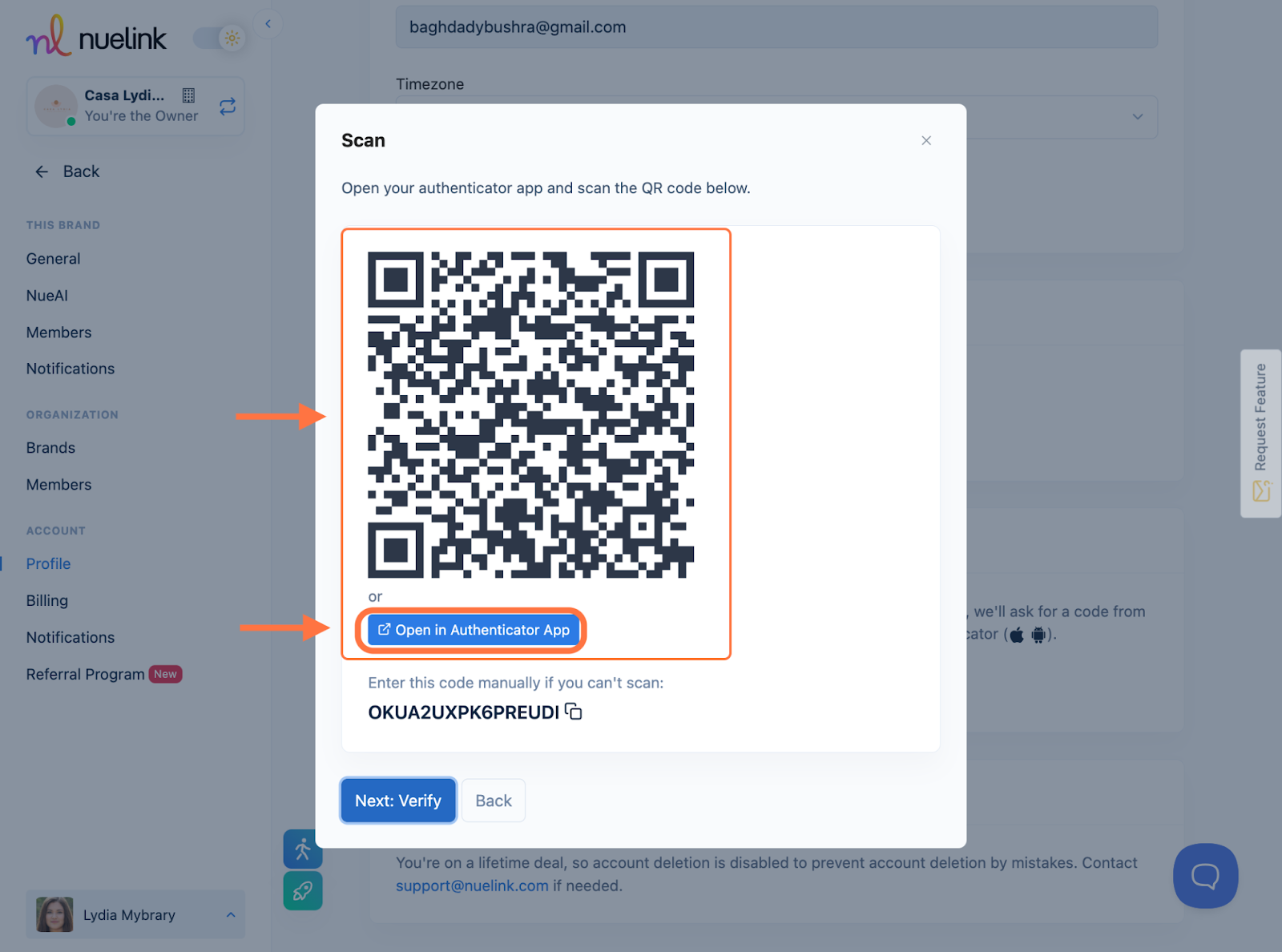Go Back using the sidebar arrow
The width and height of the screenshot is (1282, 952).
click(x=67, y=171)
